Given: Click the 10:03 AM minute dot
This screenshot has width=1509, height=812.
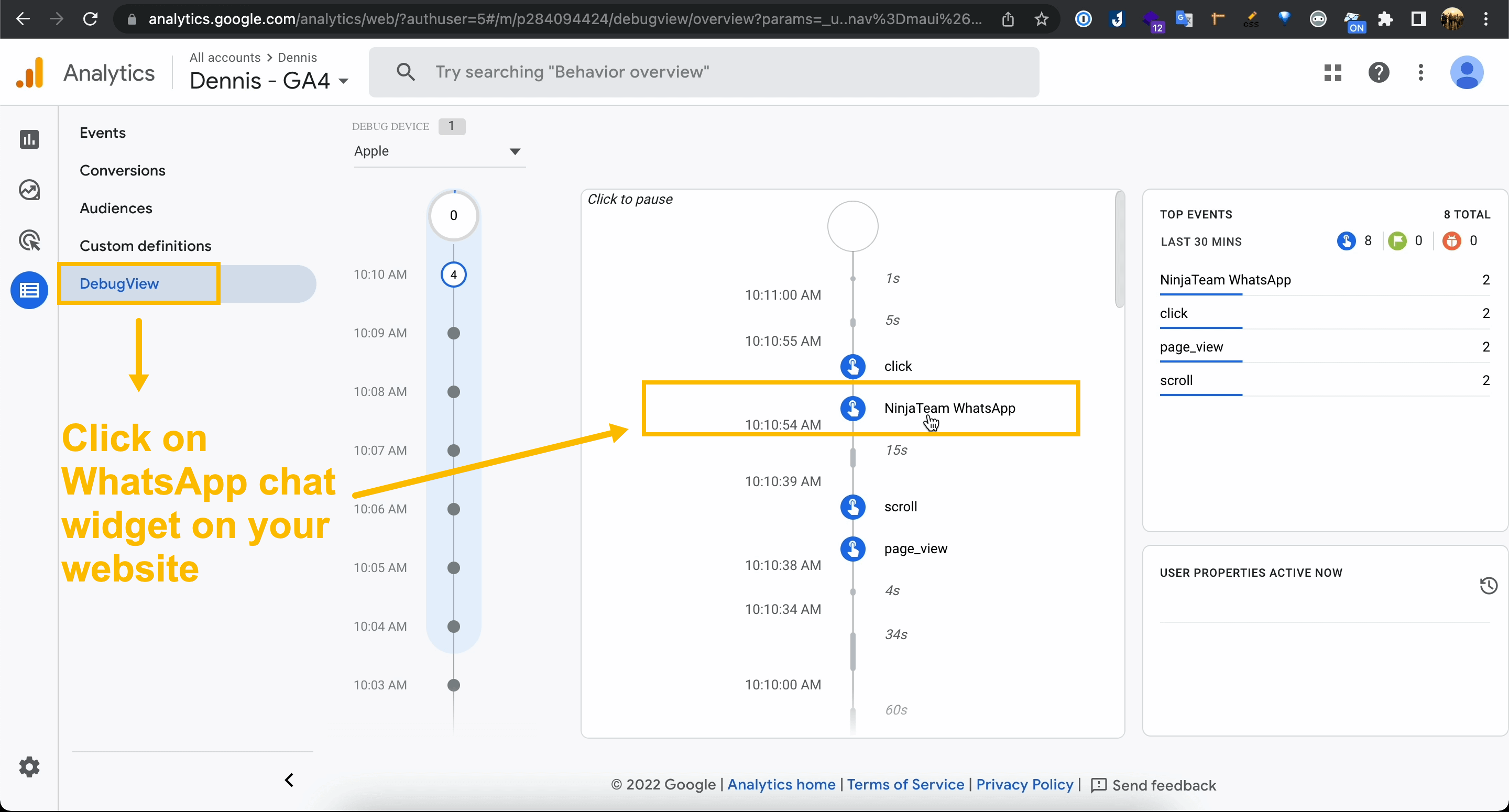Looking at the screenshot, I should click(x=453, y=685).
